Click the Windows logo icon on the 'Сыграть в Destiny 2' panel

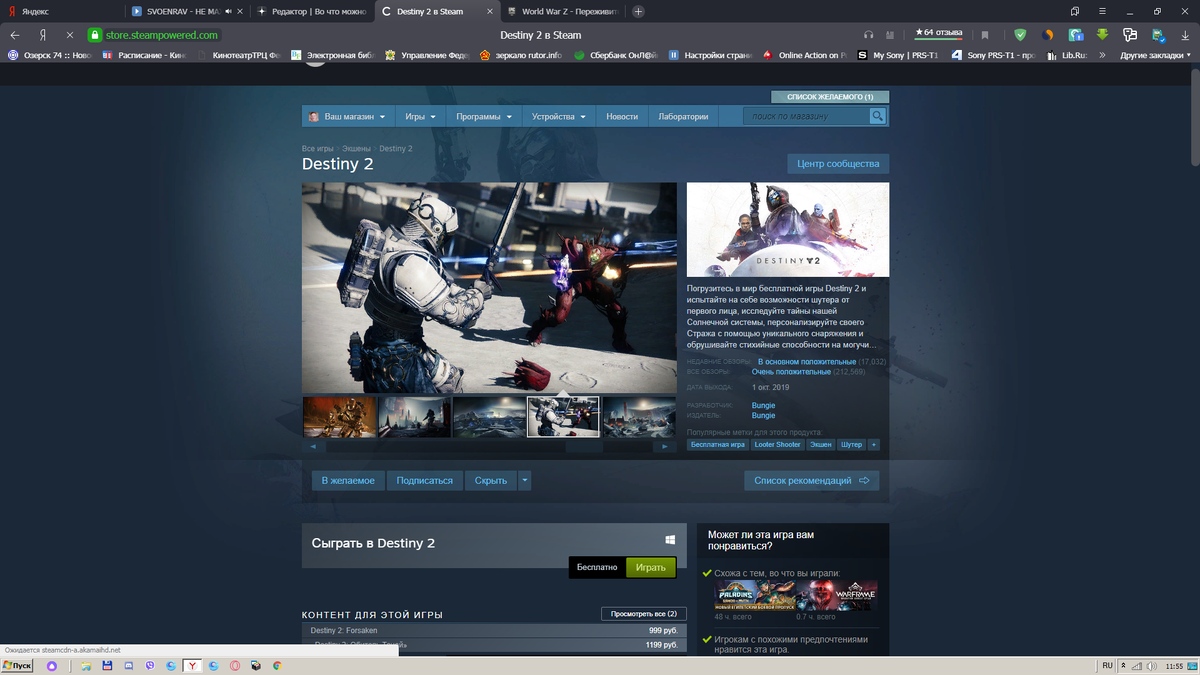(x=670, y=539)
